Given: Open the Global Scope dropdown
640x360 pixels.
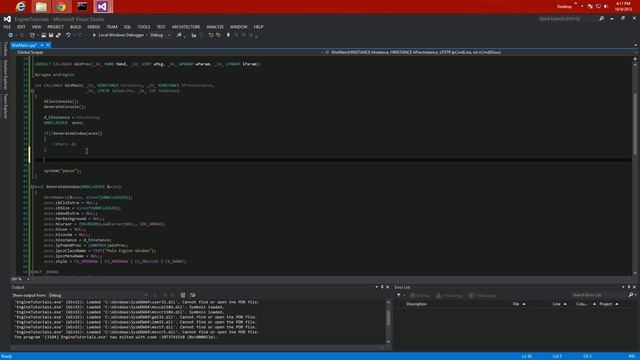Looking at the screenshot, I should pos(169,52).
